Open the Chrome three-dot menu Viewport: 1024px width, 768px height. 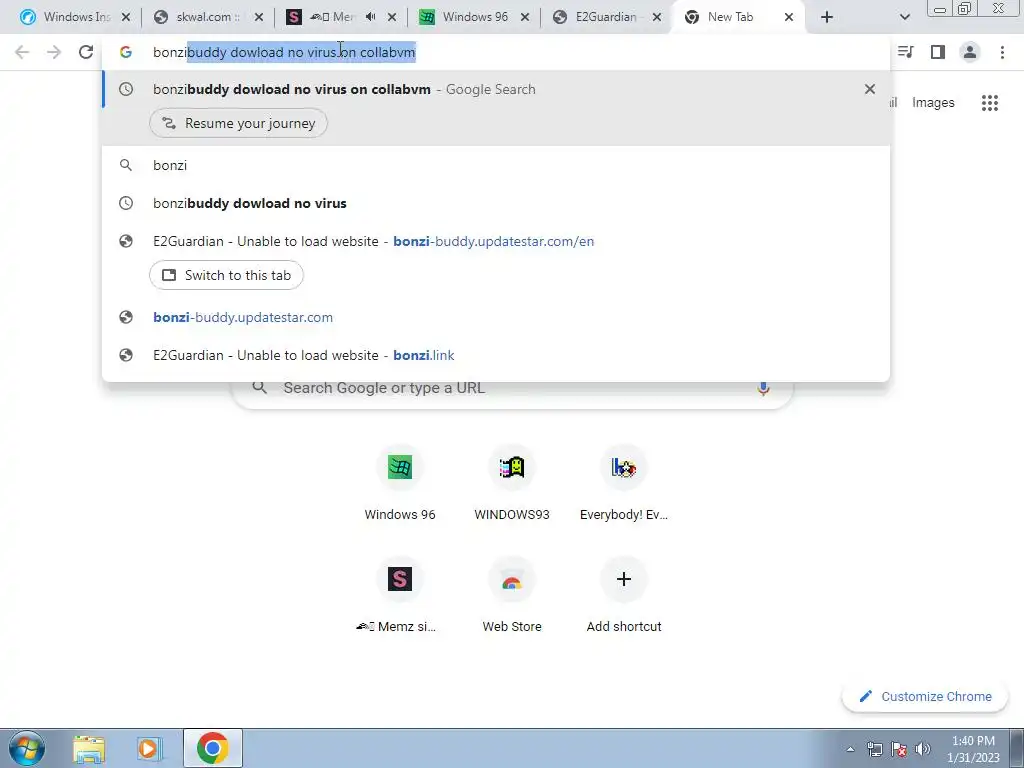(x=1002, y=52)
